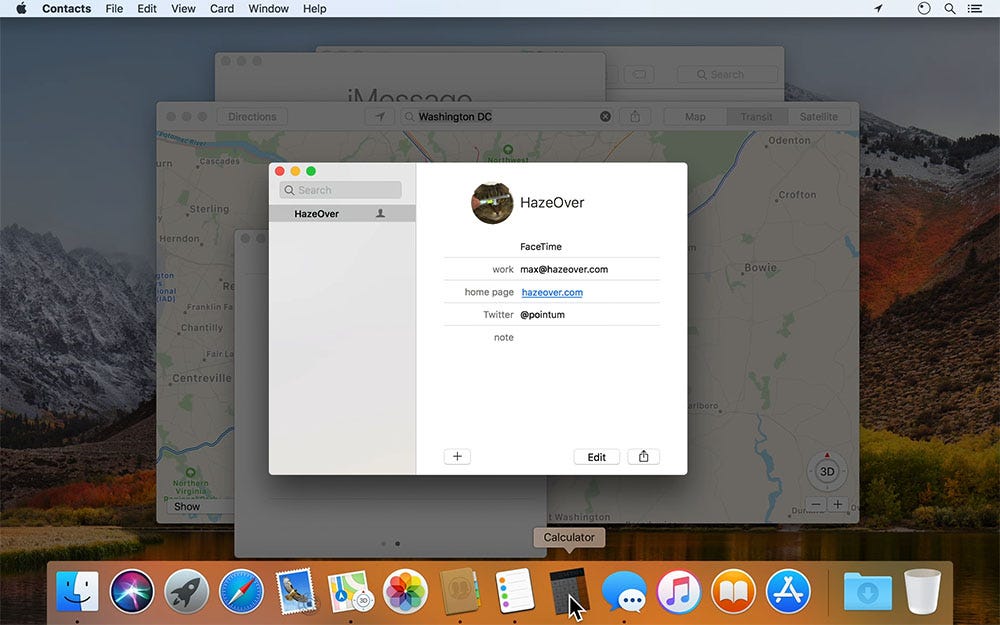The height and width of the screenshot is (625, 1000).
Task: Click Edit button on contact card
Action: pyautogui.click(x=596, y=457)
